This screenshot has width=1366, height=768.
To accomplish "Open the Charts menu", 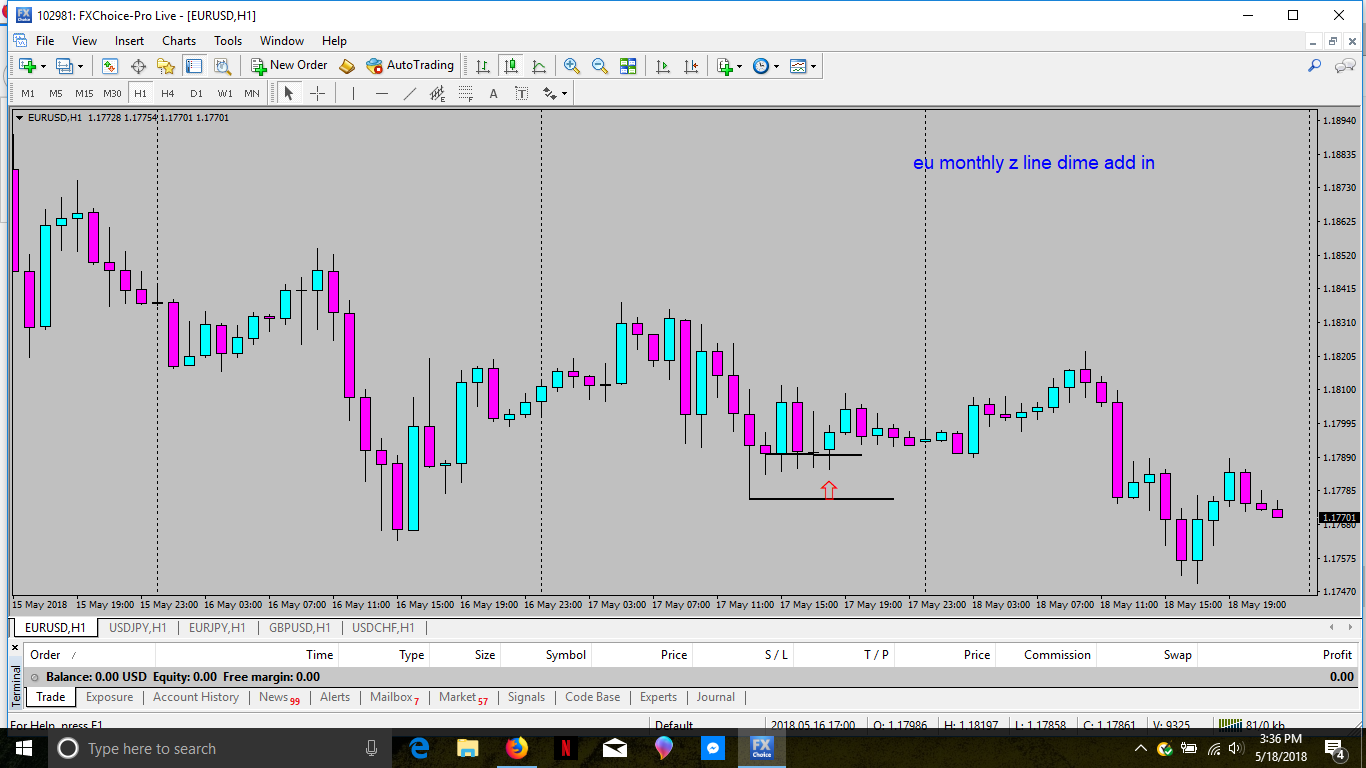I will (179, 41).
